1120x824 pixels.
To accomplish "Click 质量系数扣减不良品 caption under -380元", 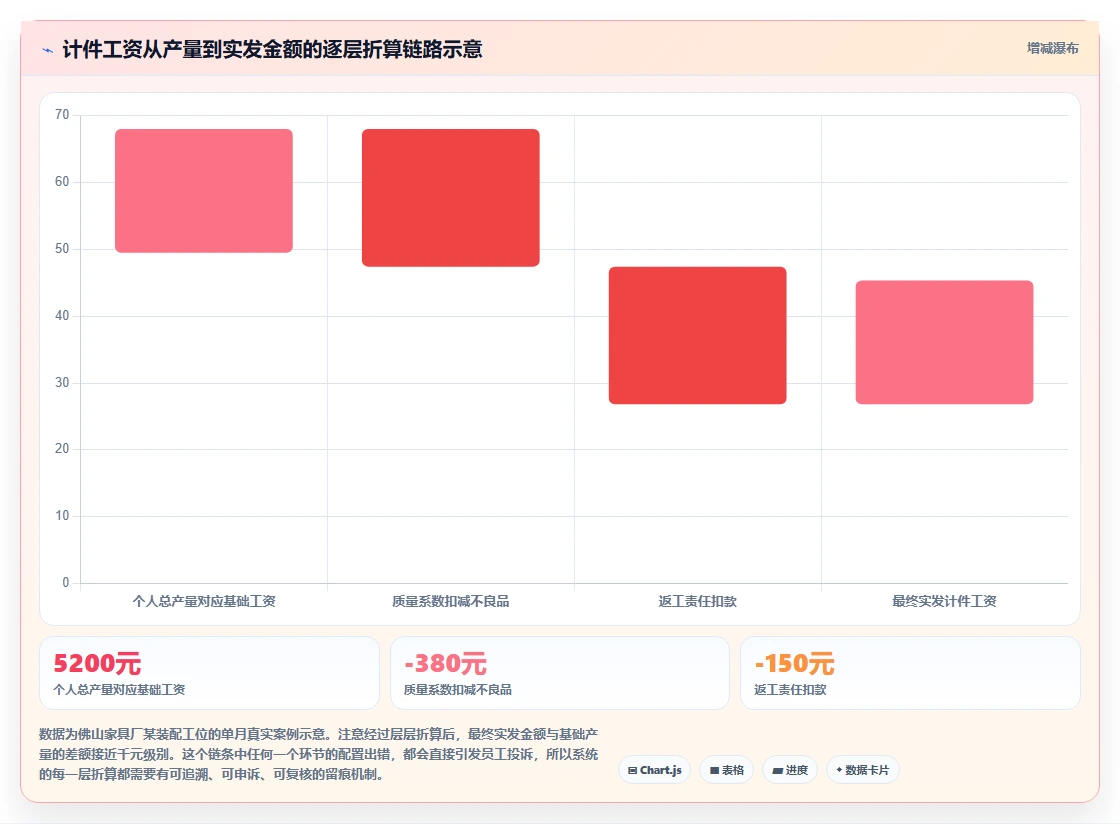I will (458, 690).
